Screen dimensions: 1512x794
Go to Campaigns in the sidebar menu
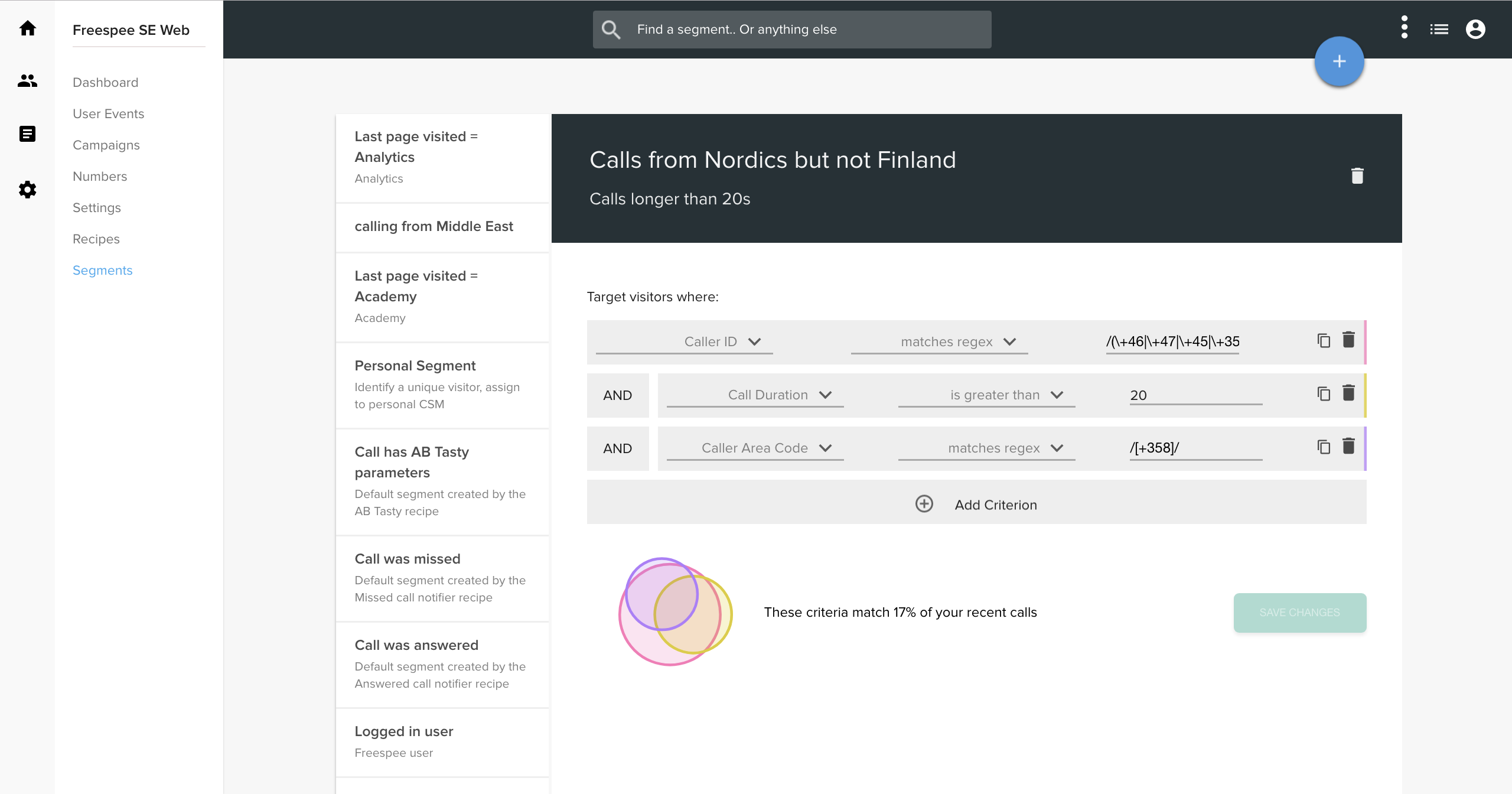point(106,145)
